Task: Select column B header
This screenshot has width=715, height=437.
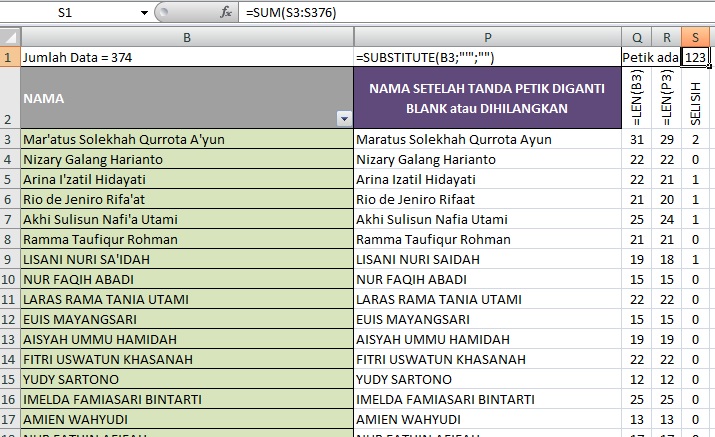Action: pyautogui.click(x=187, y=37)
